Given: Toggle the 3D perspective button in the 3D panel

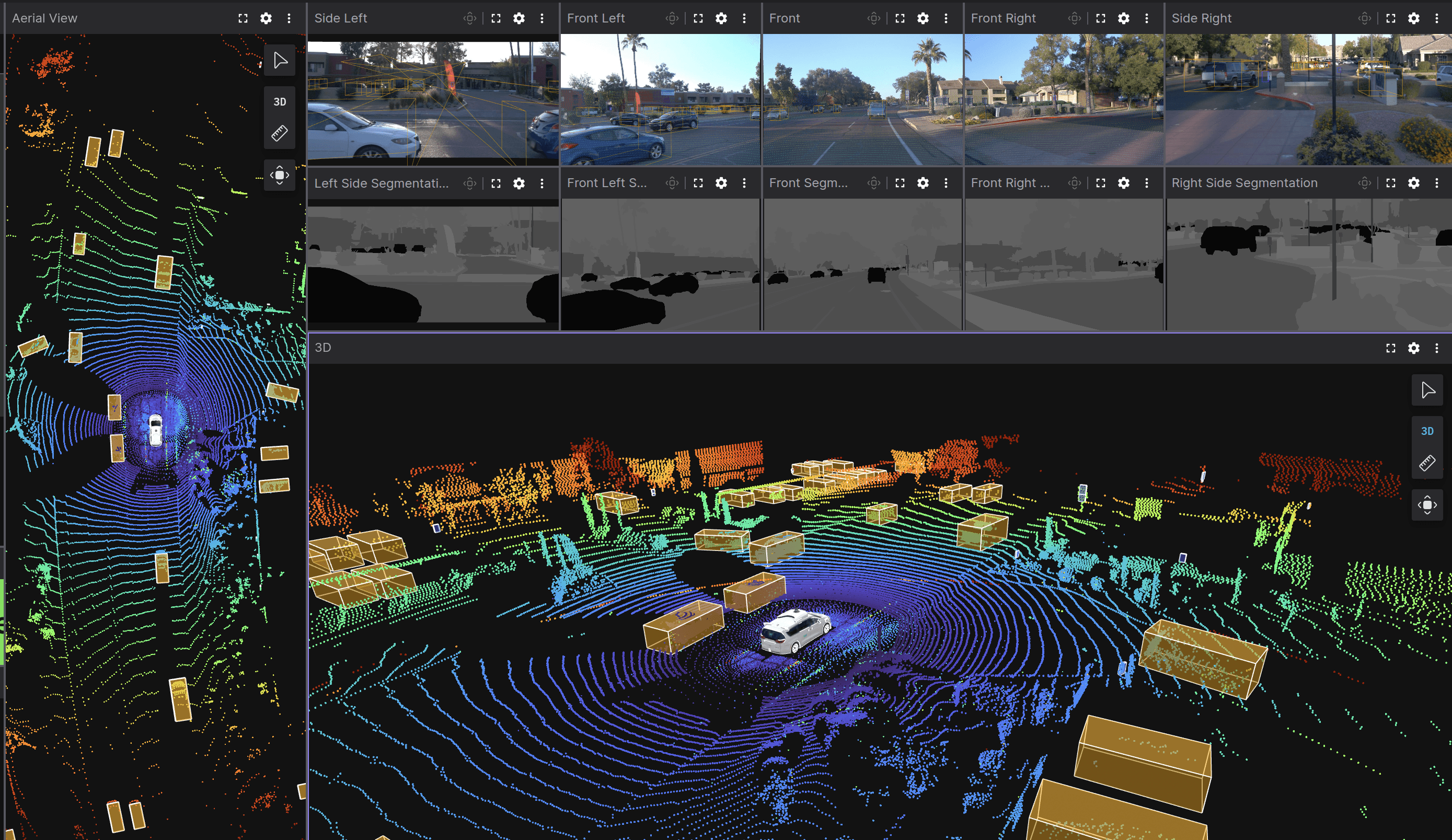Looking at the screenshot, I should 1428,430.
